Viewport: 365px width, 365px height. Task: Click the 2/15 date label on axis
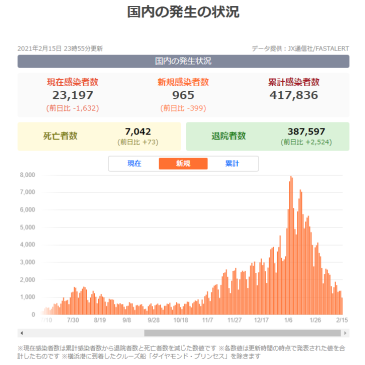click(x=342, y=320)
